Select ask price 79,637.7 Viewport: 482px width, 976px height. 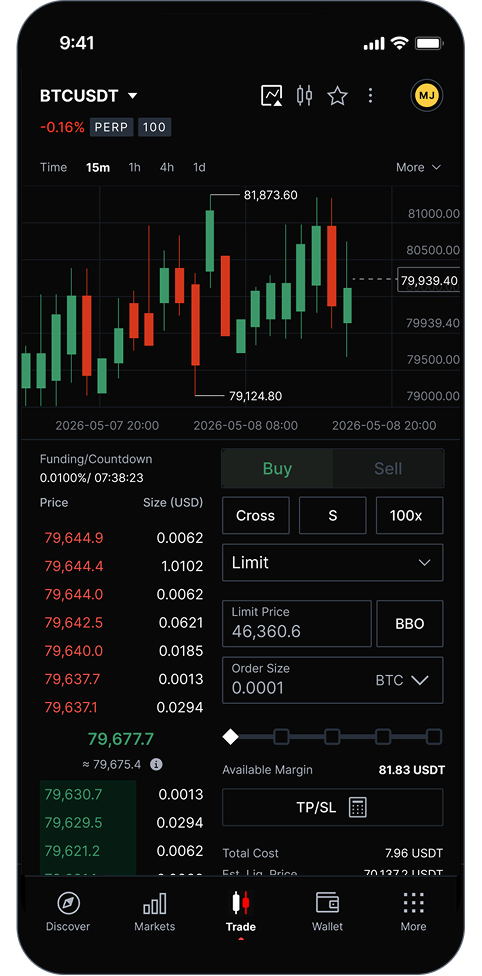tap(74, 679)
